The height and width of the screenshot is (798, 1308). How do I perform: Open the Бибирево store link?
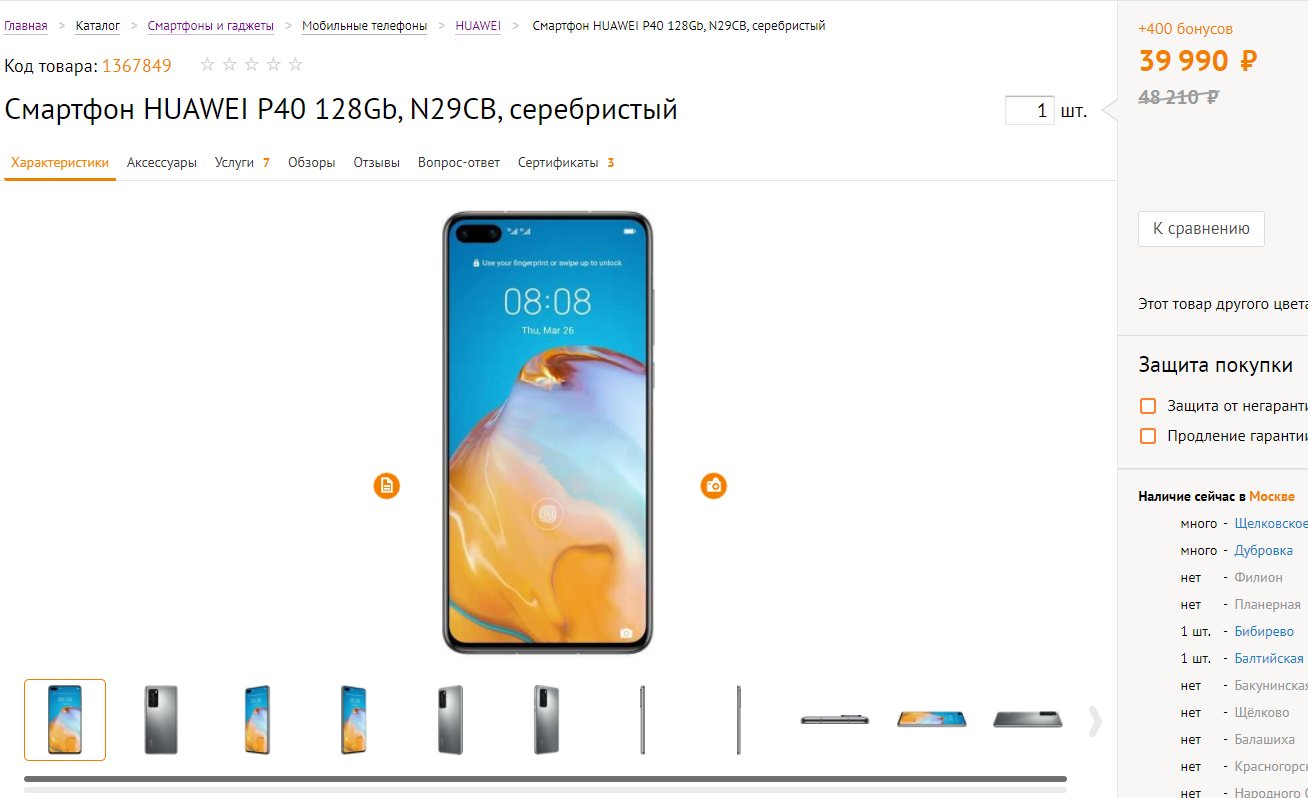pos(1264,632)
